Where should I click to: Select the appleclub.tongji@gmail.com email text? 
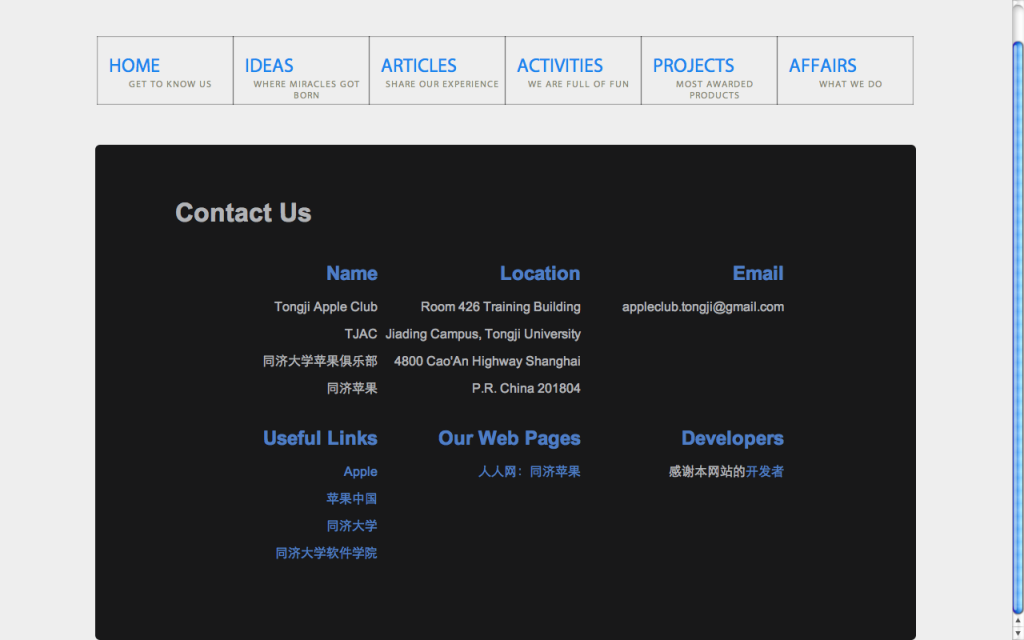(x=703, y=307)
